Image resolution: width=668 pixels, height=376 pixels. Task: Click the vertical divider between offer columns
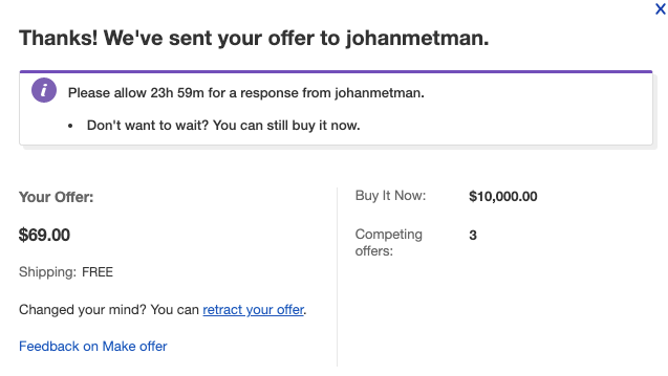337,277
